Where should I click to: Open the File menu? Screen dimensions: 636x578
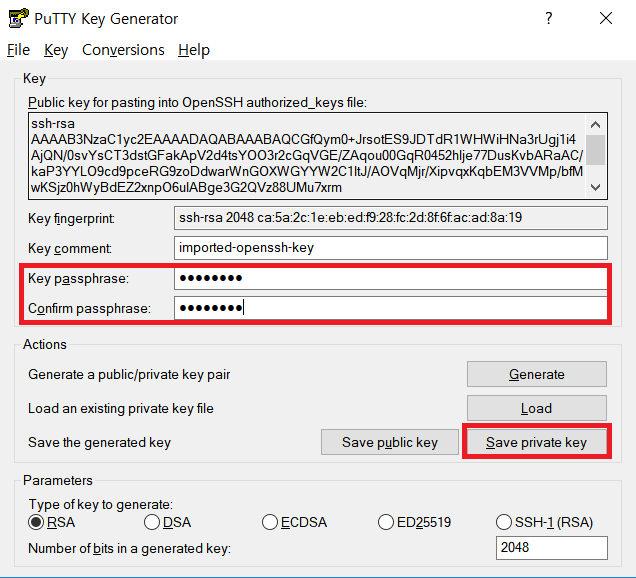(x=18, y=50)
